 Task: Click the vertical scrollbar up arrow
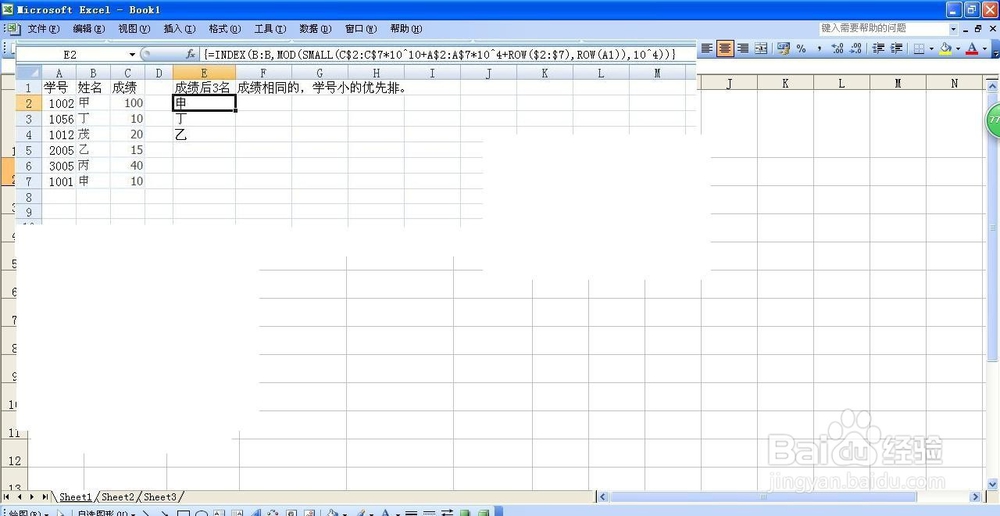coord(993,84)
